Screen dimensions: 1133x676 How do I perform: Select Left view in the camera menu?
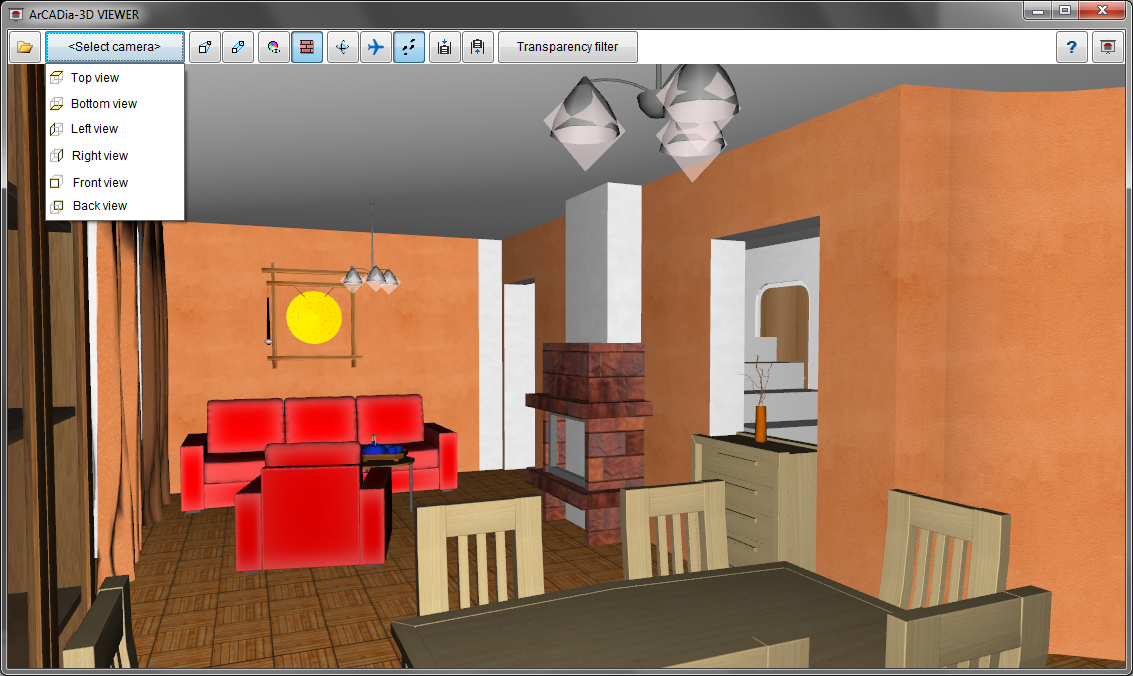click(x=94, y=129)
